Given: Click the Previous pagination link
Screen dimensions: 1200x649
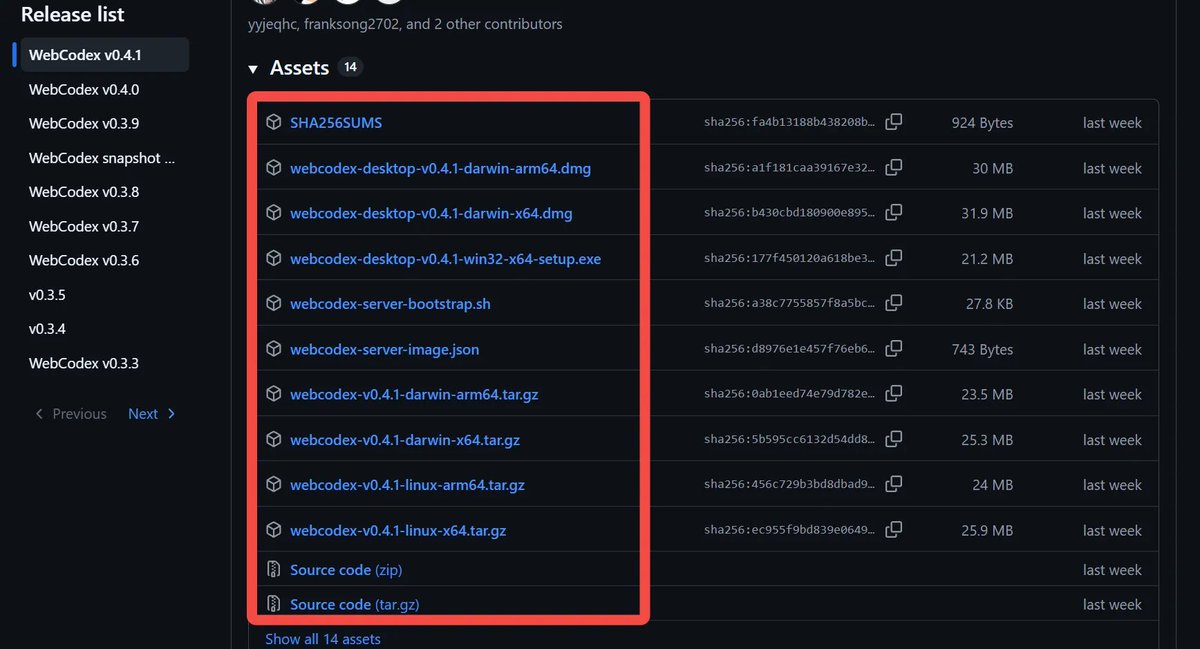Looking at the screenshot, I should [x=70, y=414].
